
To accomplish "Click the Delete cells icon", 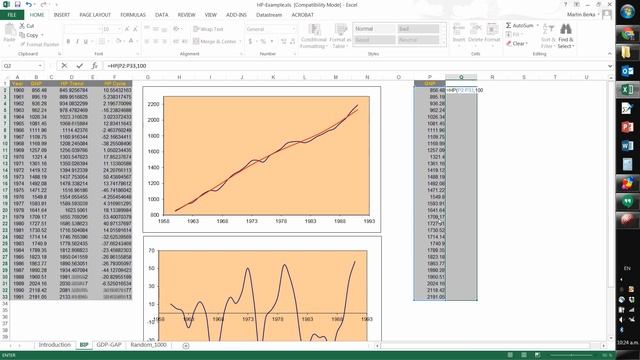I will pyautogui.click(x=476, y=29).
